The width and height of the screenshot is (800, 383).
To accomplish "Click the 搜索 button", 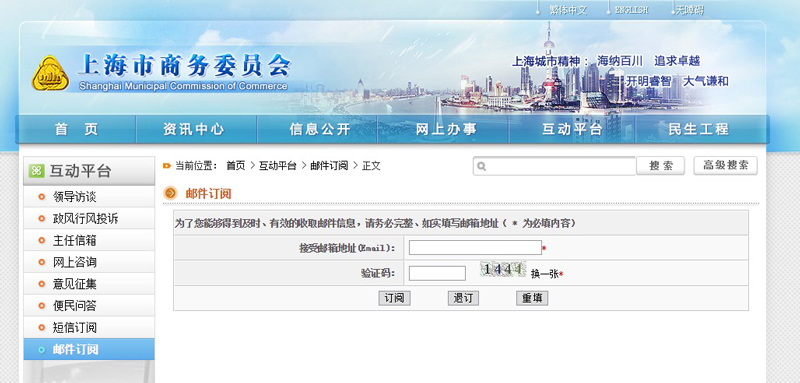I will [x=660, y=166].
